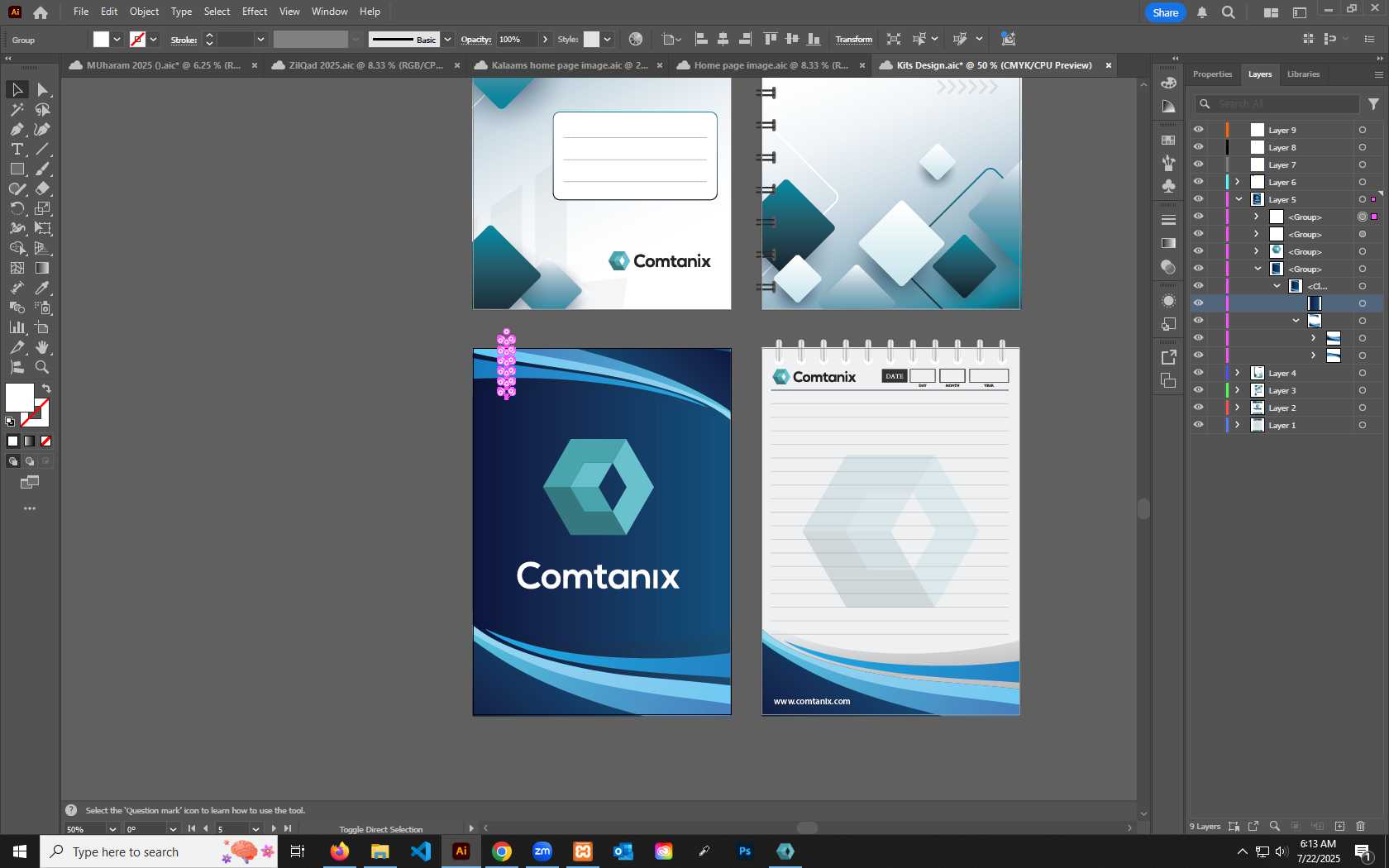Select the Paintbrush tool
This screenshot has width=1389, height=868.
coord(43,169)
